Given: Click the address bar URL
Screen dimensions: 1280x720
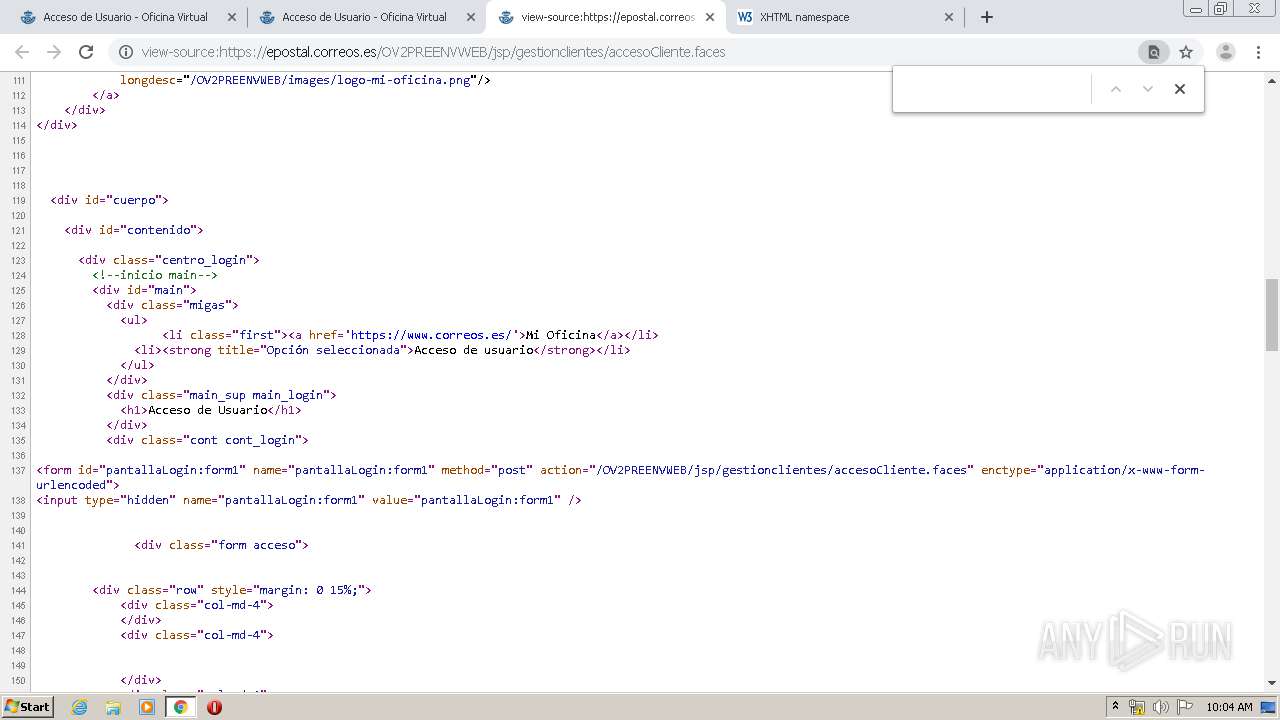Looking at the screenshot, I should [x=433, y=52].
